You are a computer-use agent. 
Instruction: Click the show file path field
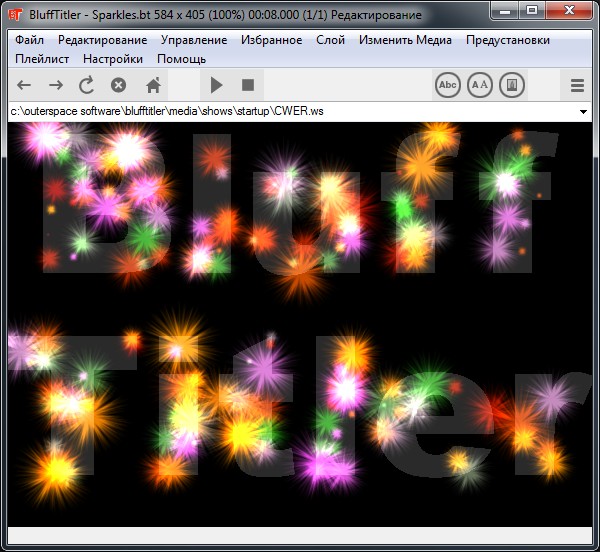pyautogui.click(x=290, y=112)
